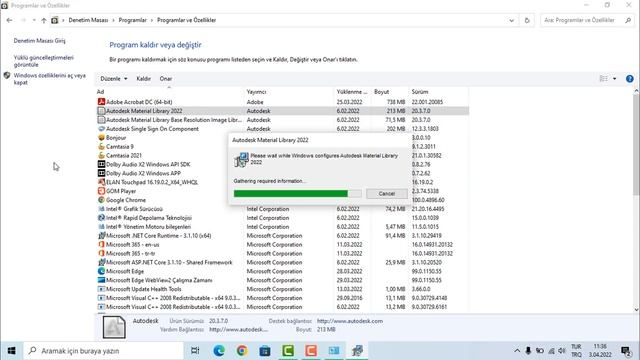Select Microsoft Edge WebView2 Çalışma Zamanı row
The width and height of the screenshot is (640, 360).
pyautogui.click(x=282, y=280)
